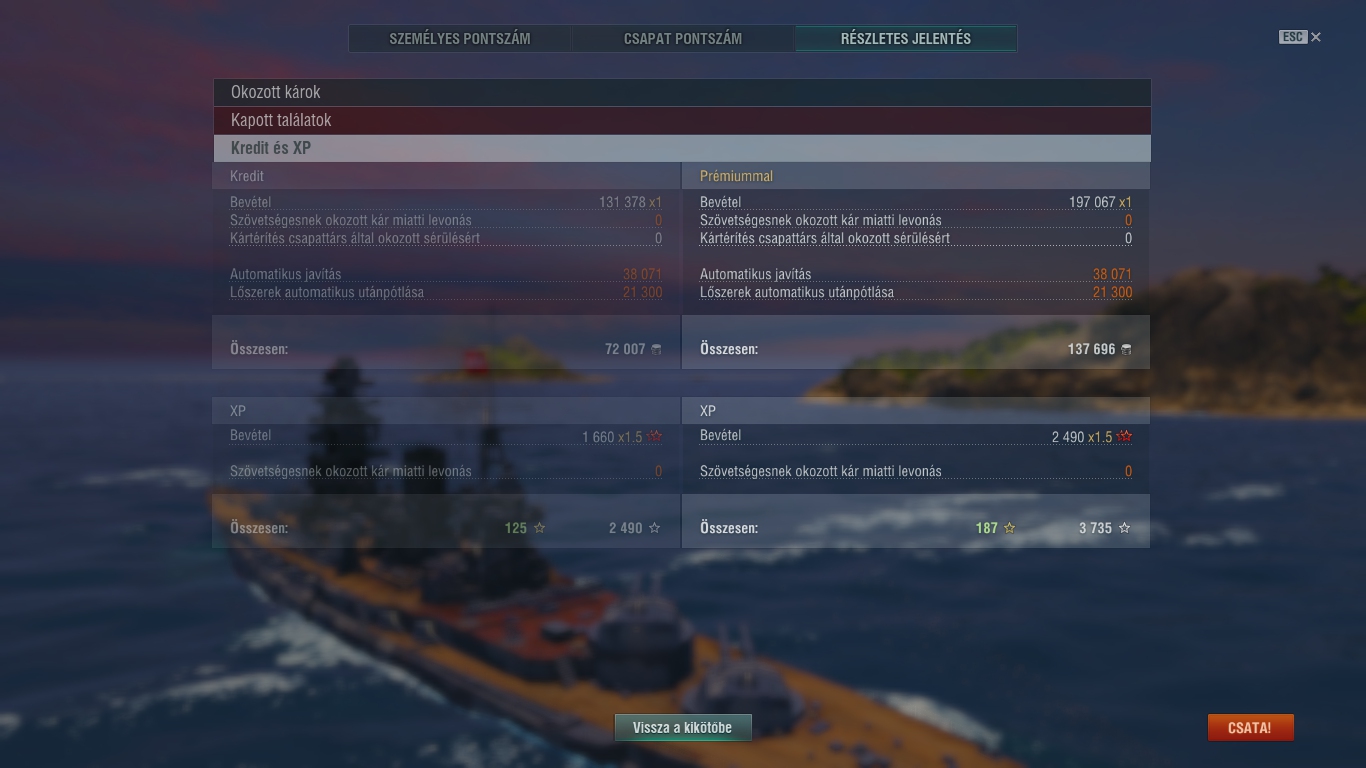This screenshot has height=768, width=1366.
Task: Open the CSAPAT PONTSZÁM tab
Action: tap(683, 39)
